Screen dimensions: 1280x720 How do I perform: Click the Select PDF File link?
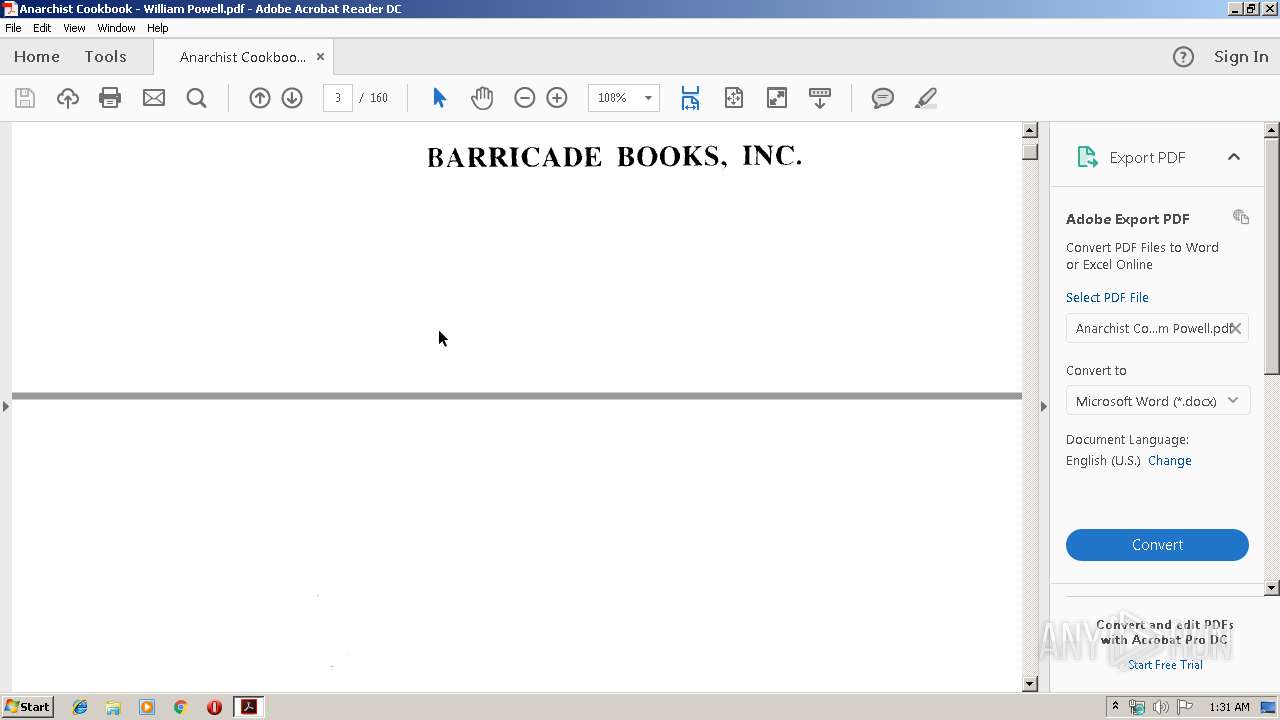[1107, 297]
